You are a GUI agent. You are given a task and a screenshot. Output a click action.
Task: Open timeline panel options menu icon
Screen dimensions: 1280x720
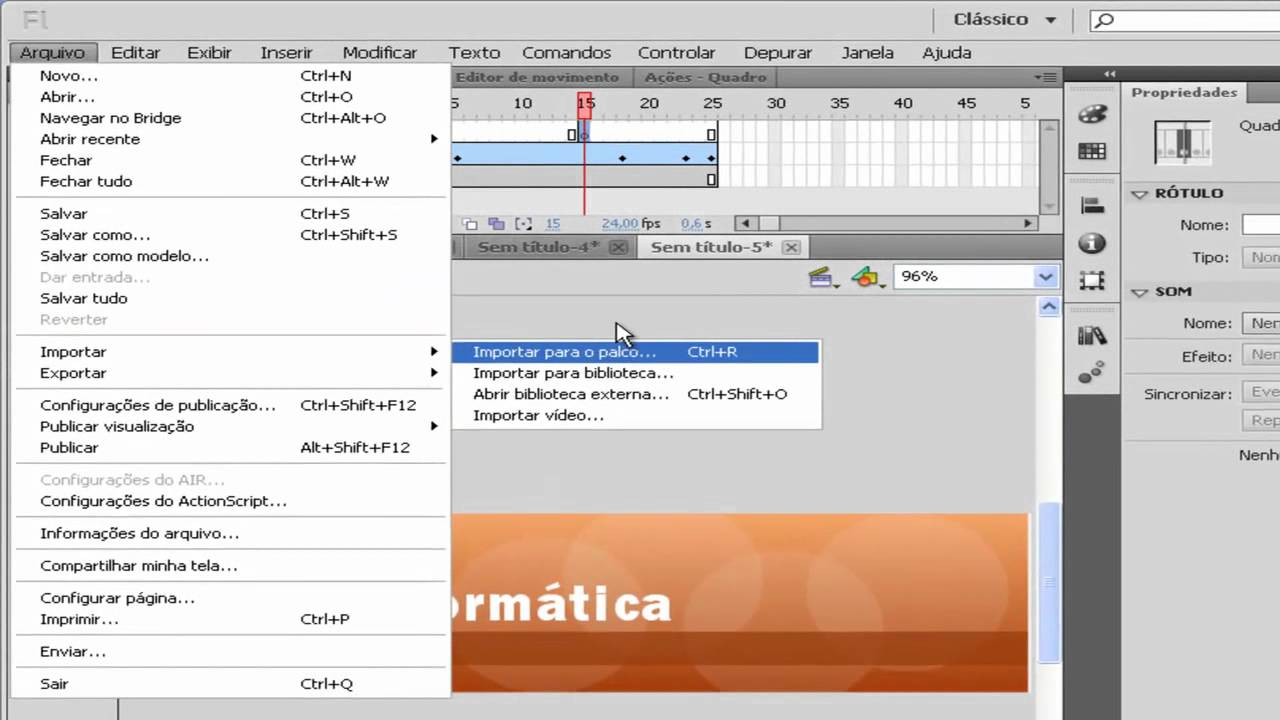coord(1047,77)
